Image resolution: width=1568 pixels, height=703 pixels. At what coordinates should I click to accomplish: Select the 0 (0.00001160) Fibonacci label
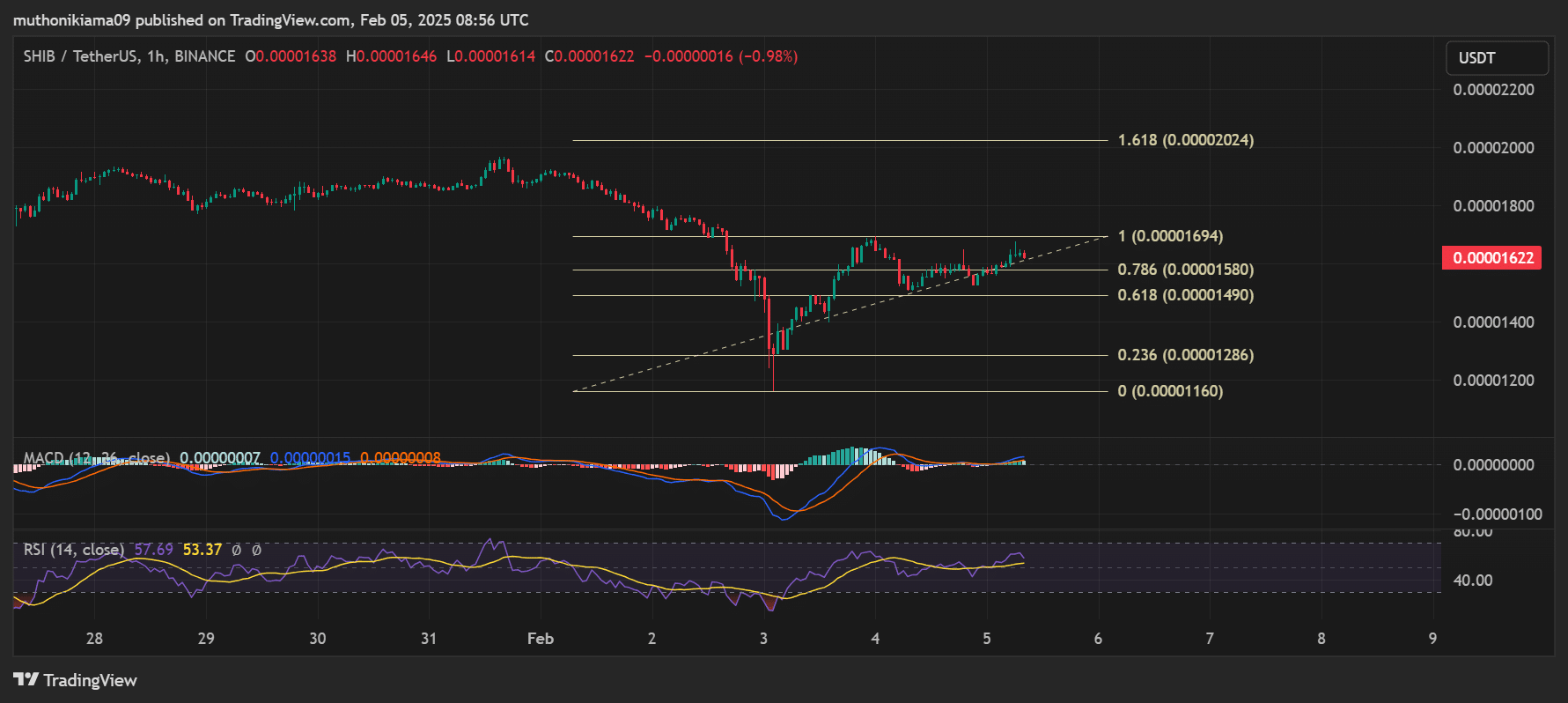(1170, 391)
